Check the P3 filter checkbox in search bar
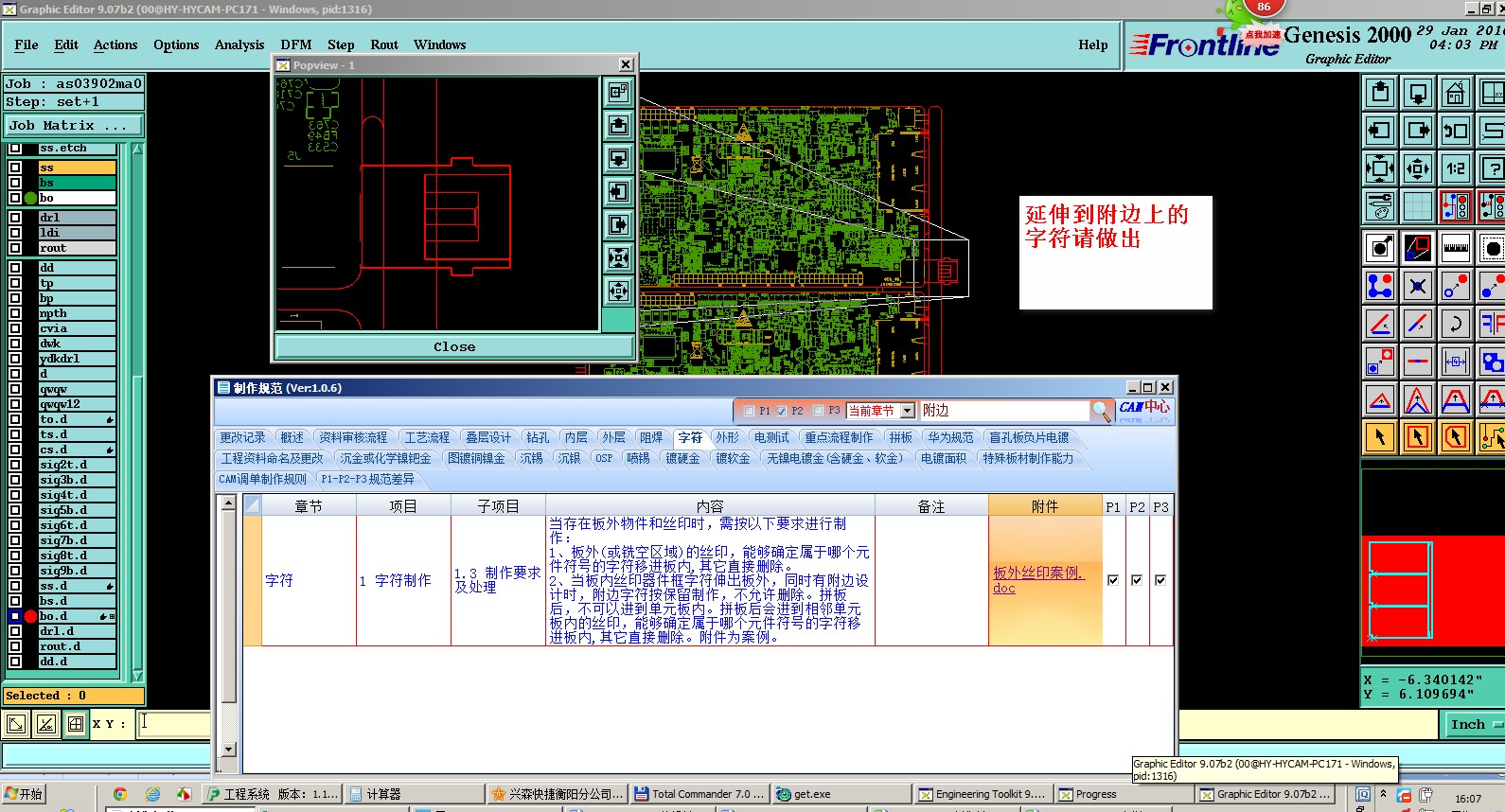Viewport: 1505px width, 812px height. point(817,411)
